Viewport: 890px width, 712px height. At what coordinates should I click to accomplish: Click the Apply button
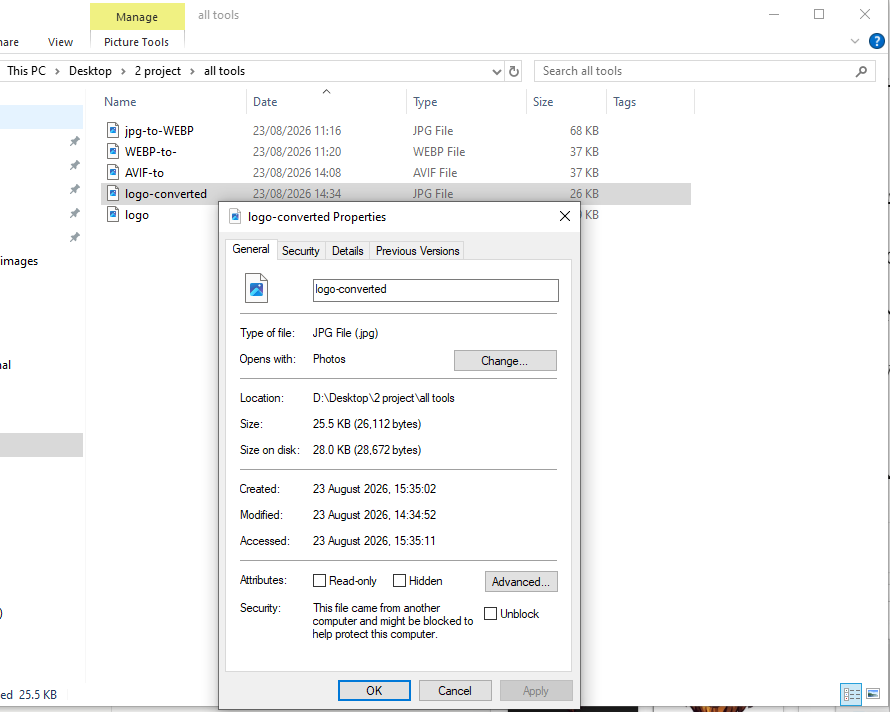[x=536, y=690]
